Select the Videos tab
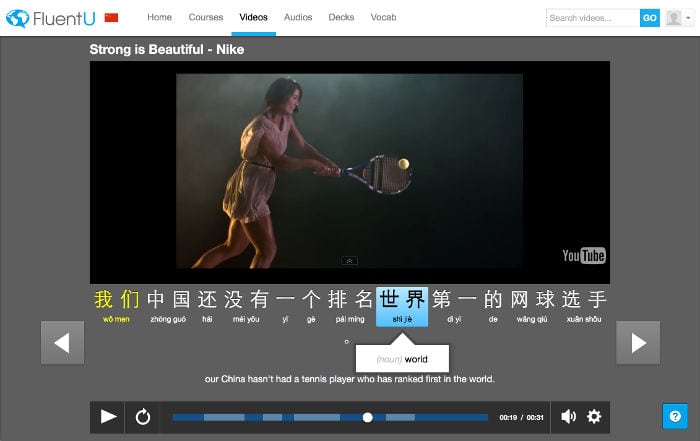The height and width of the screenshot is (441, 700). point(253,17)
